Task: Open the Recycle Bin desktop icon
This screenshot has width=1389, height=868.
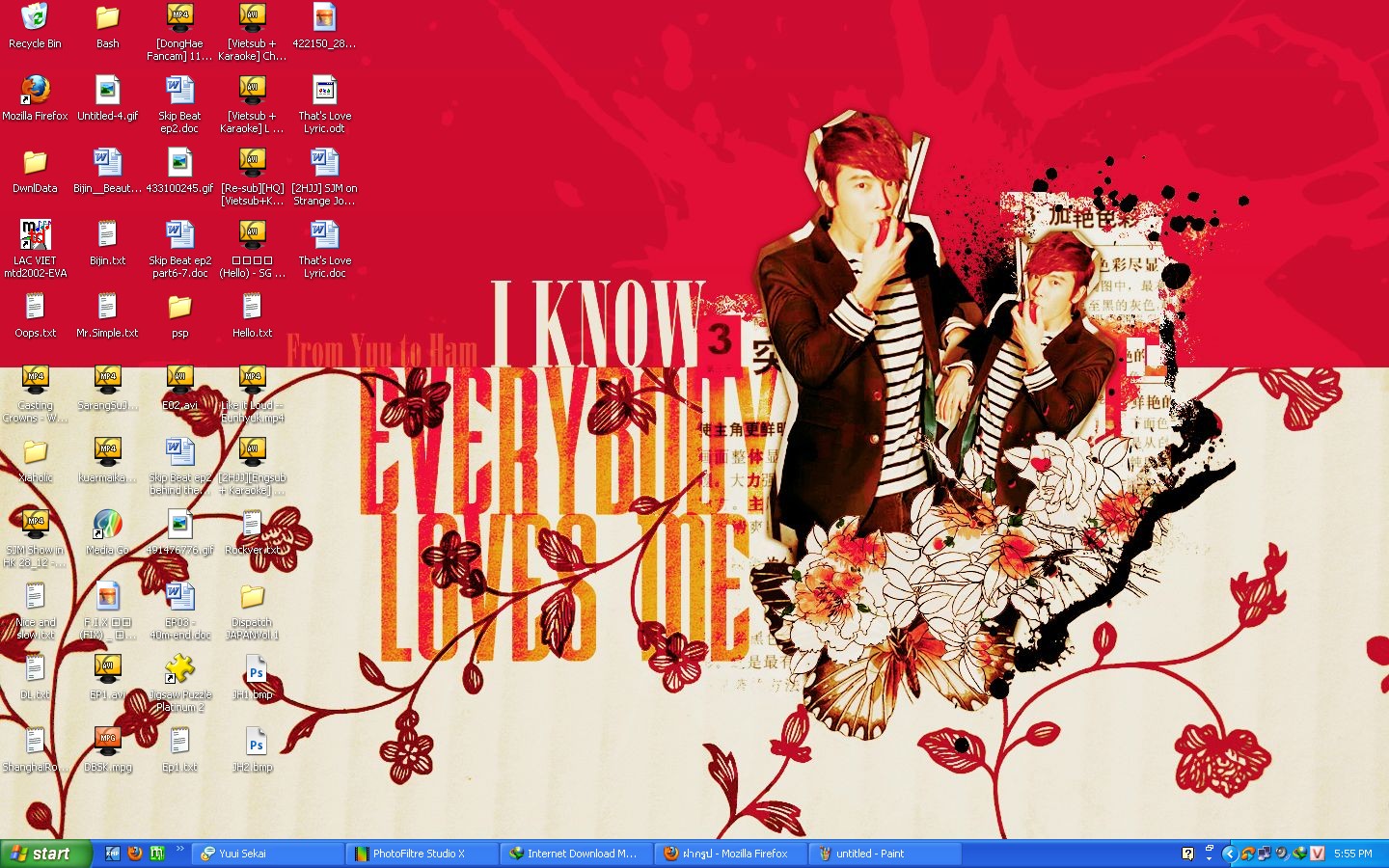Action: 35,25
